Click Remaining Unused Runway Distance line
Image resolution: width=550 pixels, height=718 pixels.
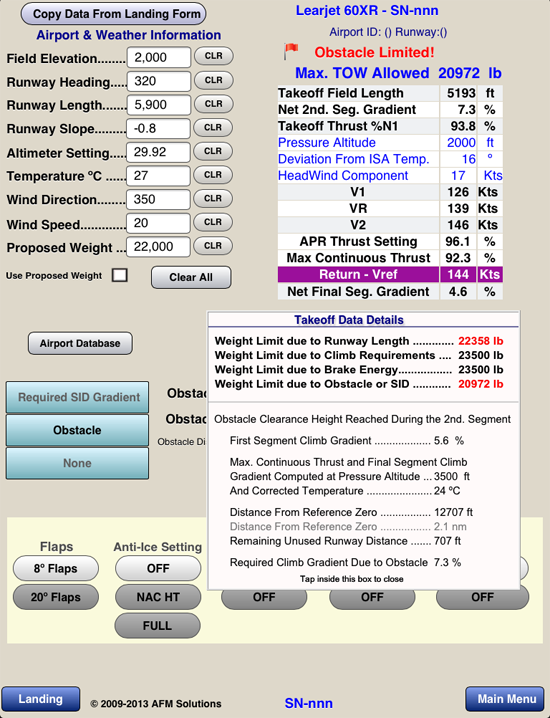coord(345,541)
